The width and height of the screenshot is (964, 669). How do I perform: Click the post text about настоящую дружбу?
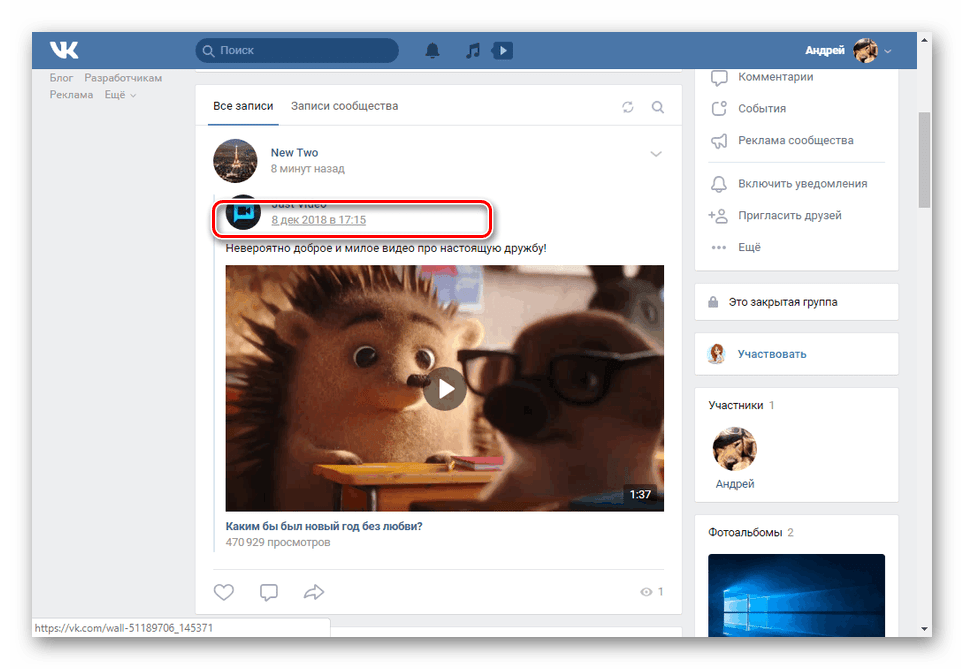point(386,248)
